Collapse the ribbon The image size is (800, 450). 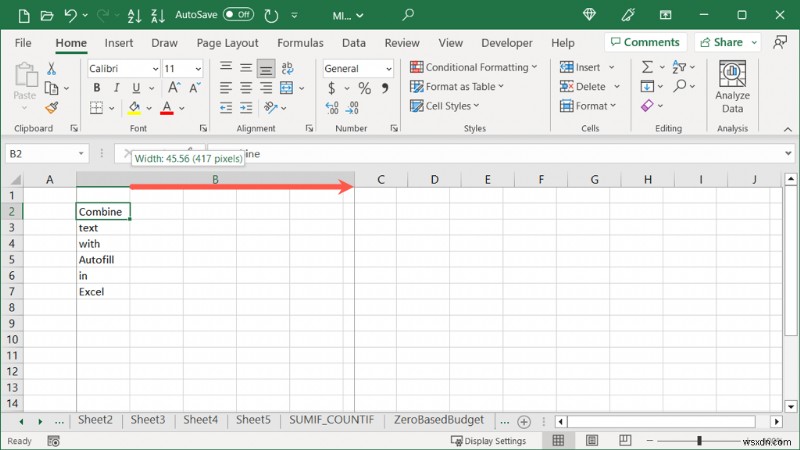(788, 129)
